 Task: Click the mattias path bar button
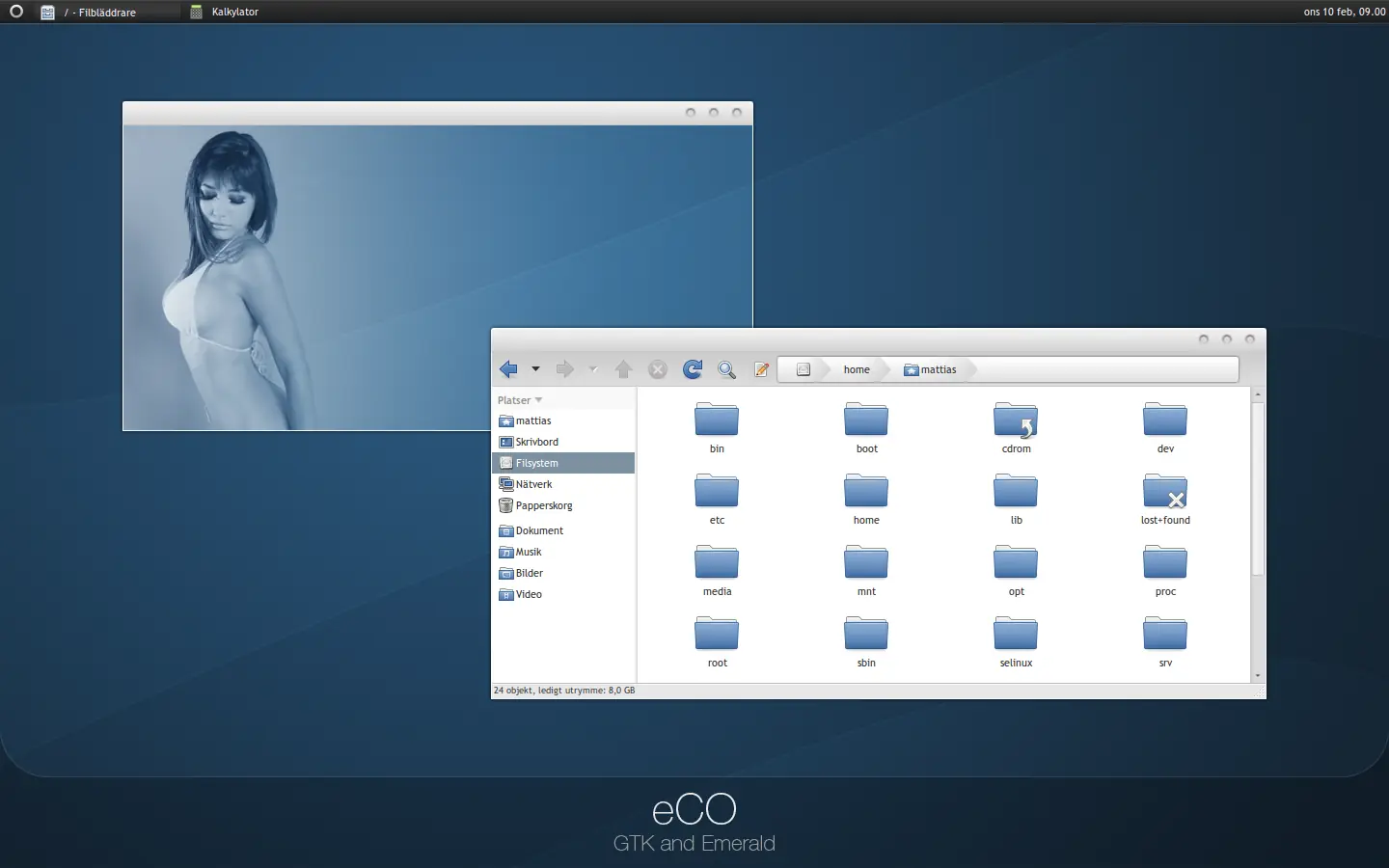(931, 369)
